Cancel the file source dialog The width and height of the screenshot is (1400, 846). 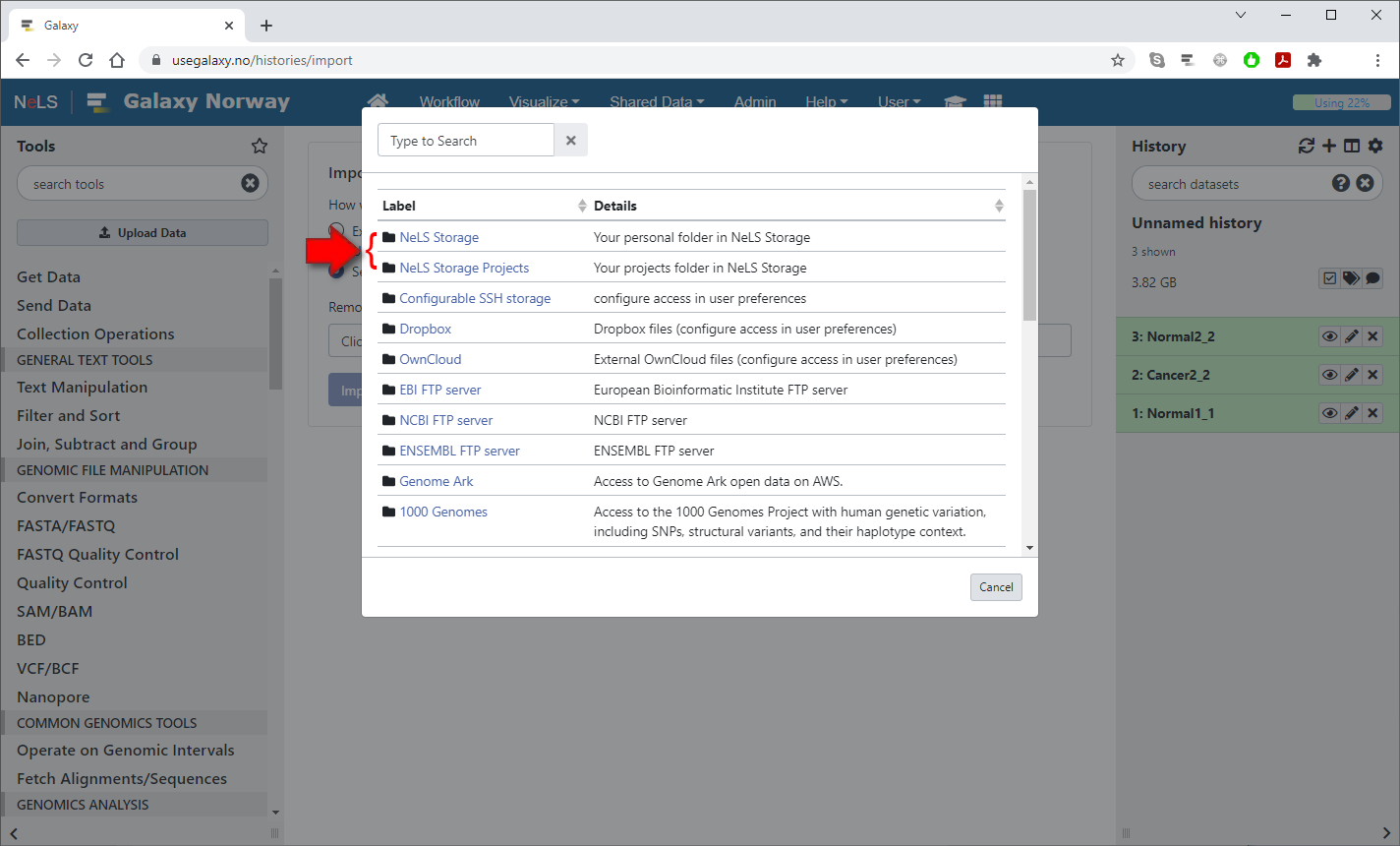point(996,587)
